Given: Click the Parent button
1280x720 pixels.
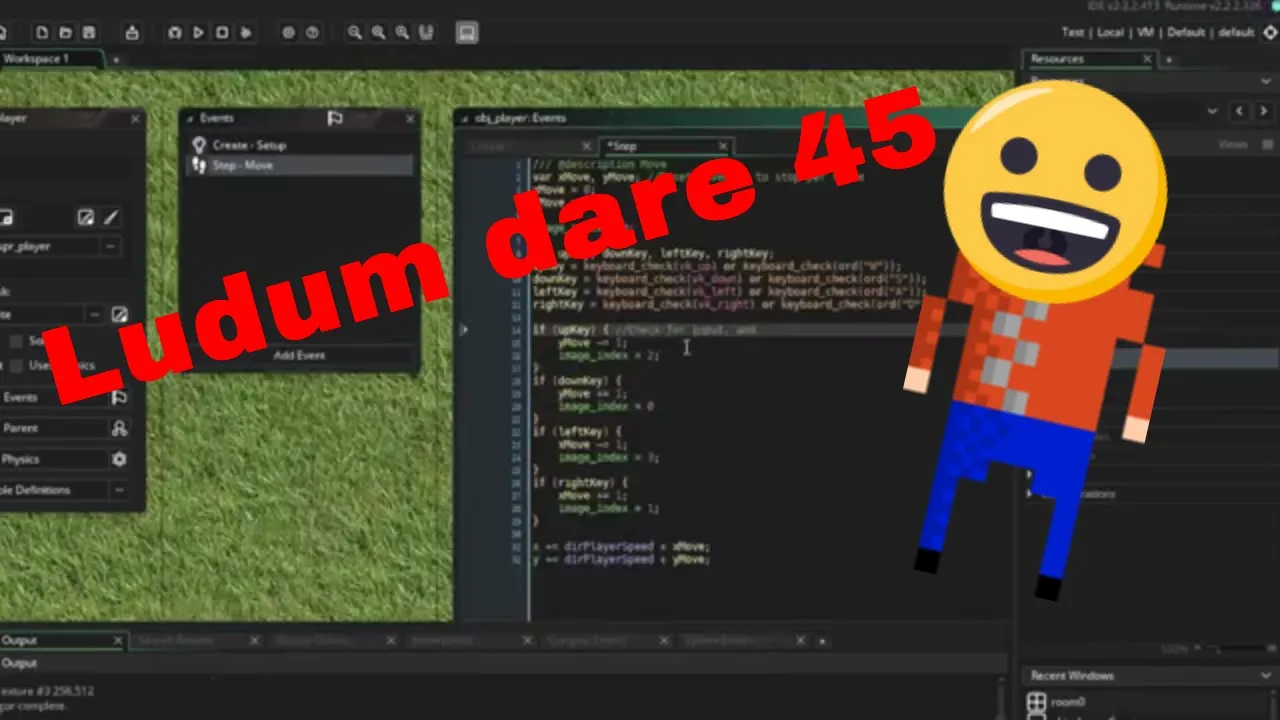Looking at the screenshot, I should (65, 428).
